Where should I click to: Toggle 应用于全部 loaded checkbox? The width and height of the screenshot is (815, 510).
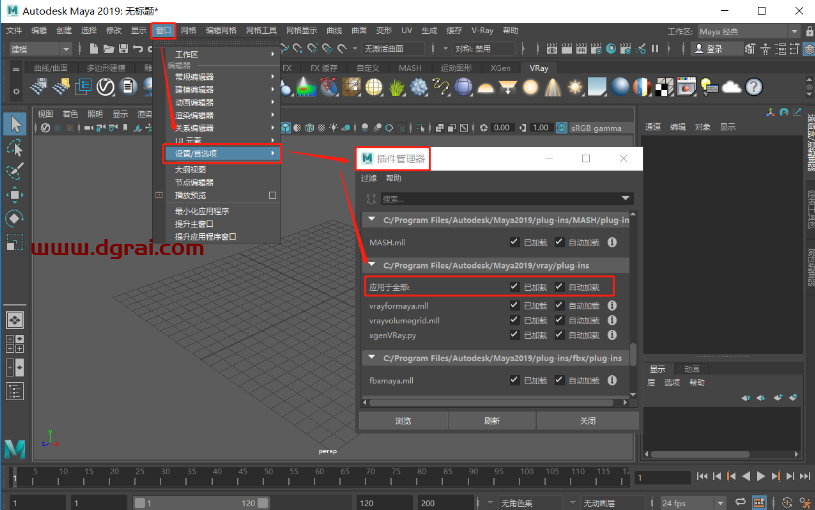point(514,286)
